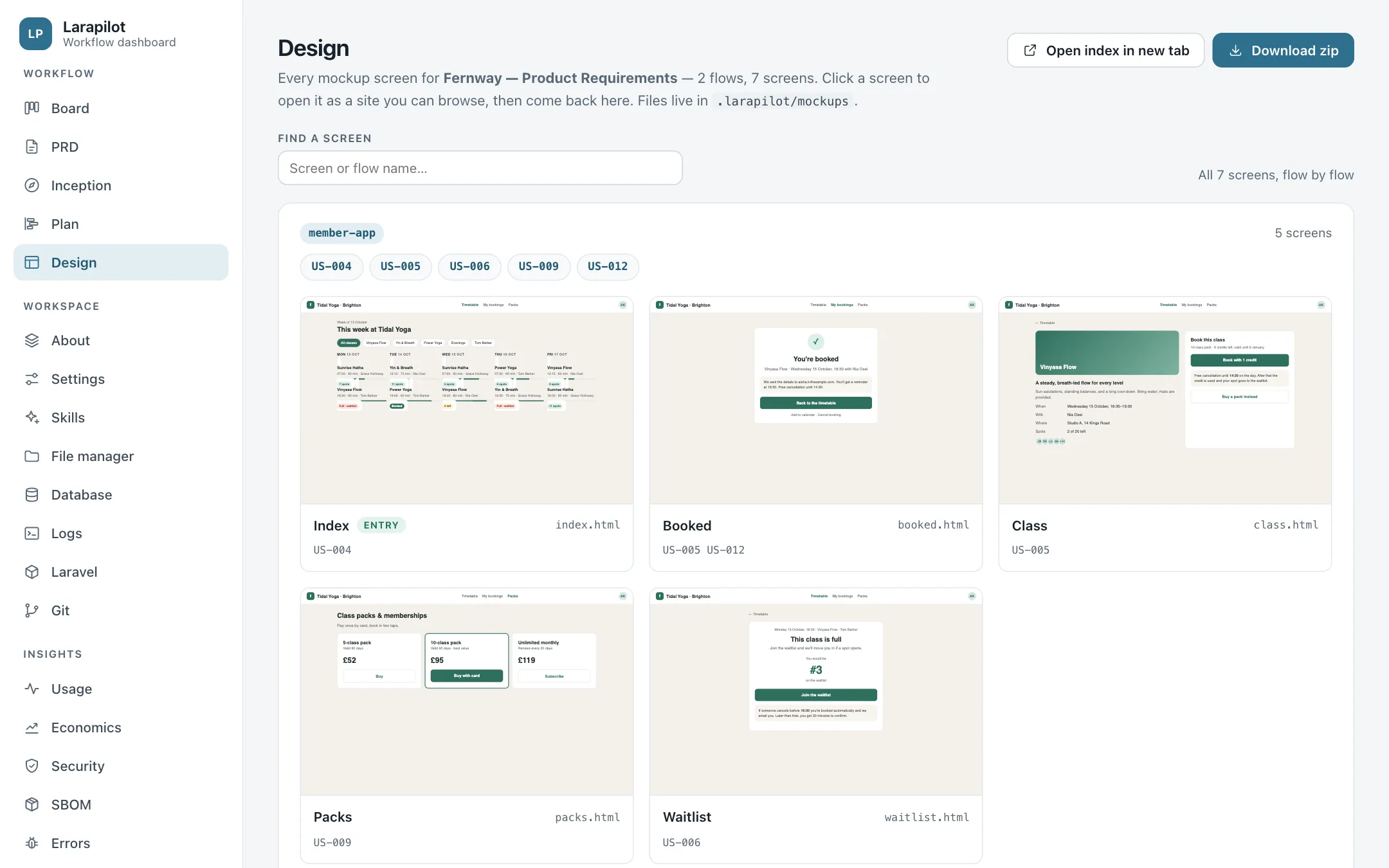
Task: Click the Design layout icon
Action: (x=32, y=262)
